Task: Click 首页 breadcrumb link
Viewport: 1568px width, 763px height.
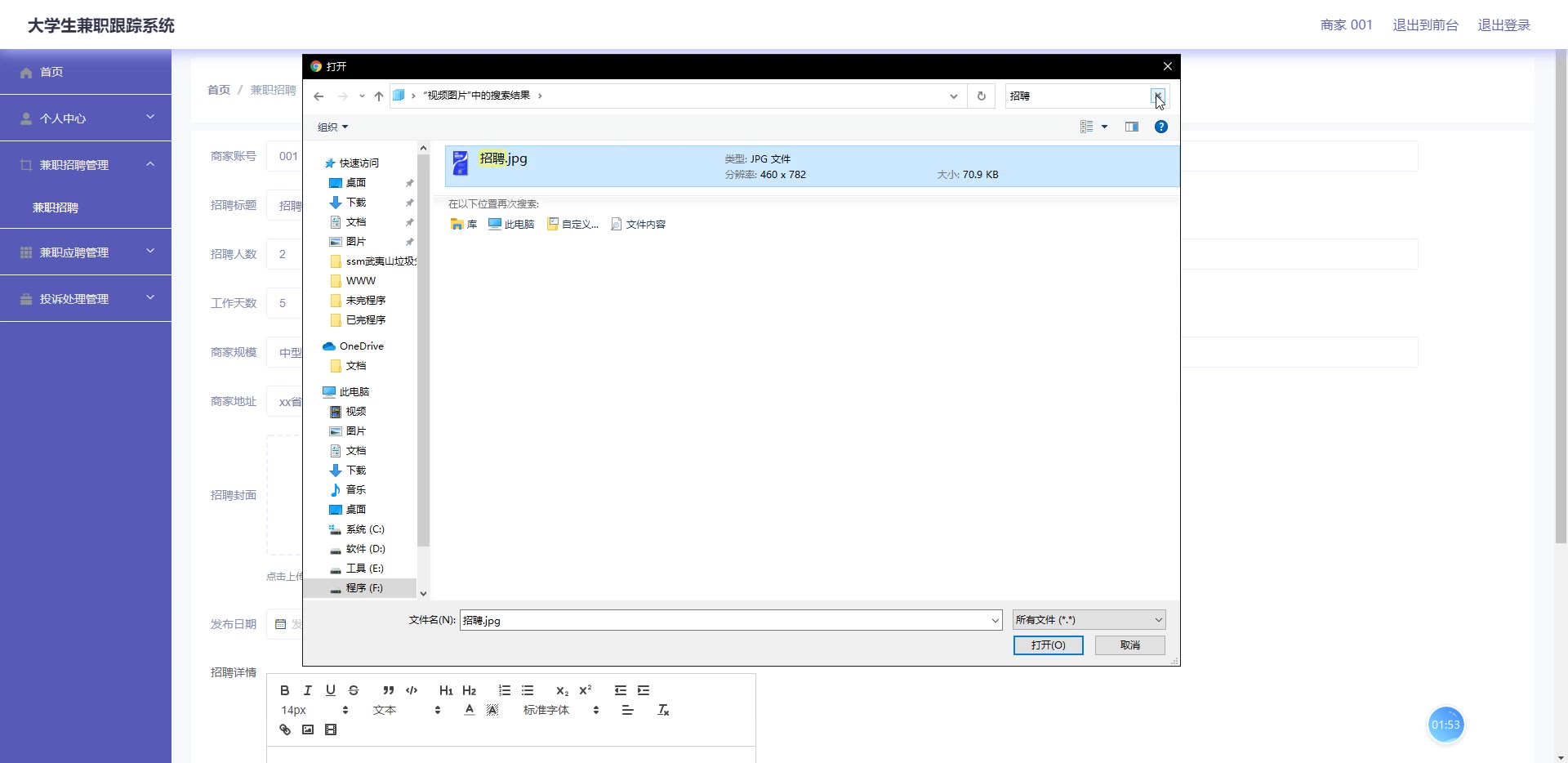Action: (x=219, y=90)
